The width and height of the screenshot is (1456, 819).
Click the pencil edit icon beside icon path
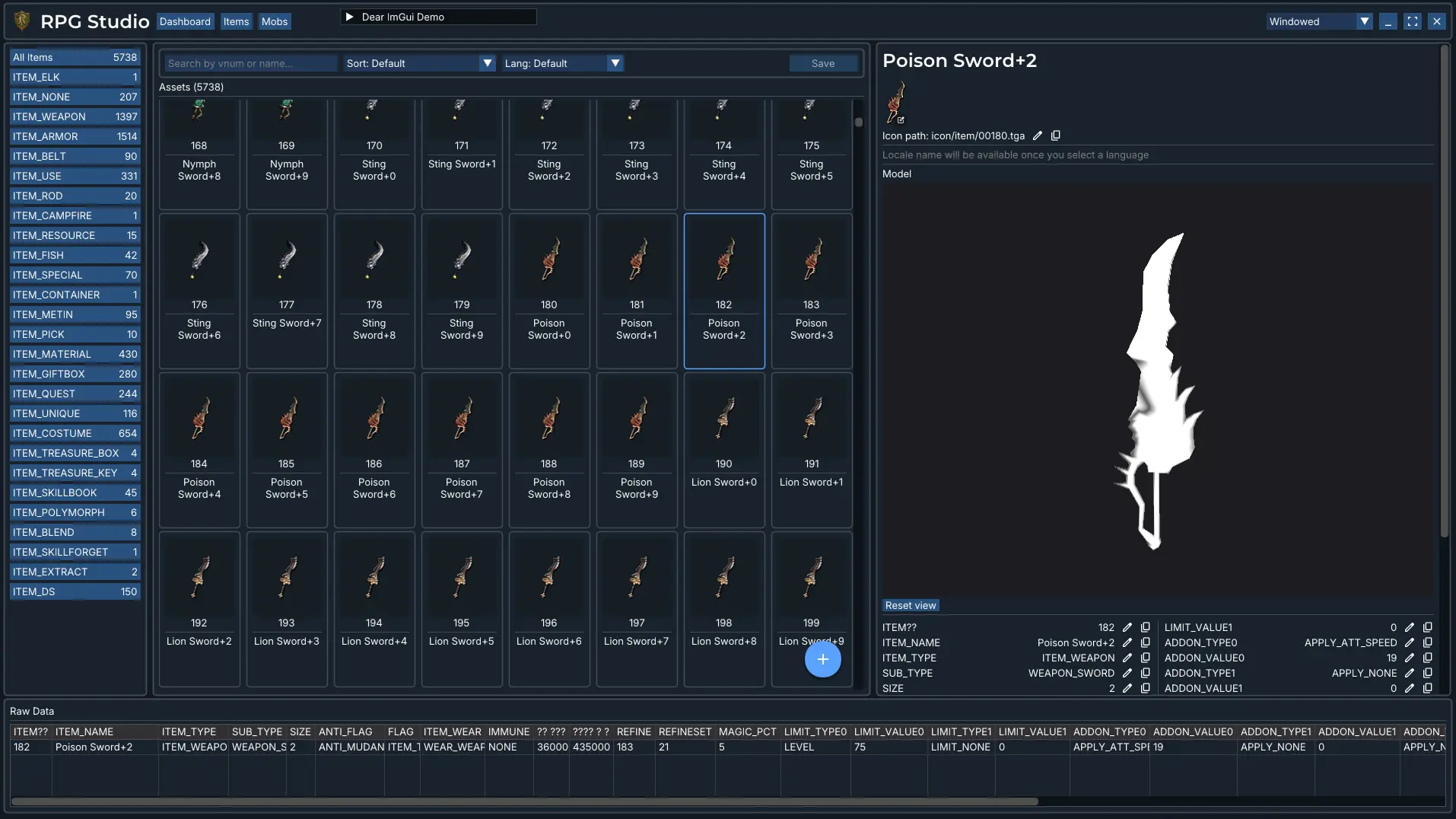[x=1038, y=135]
